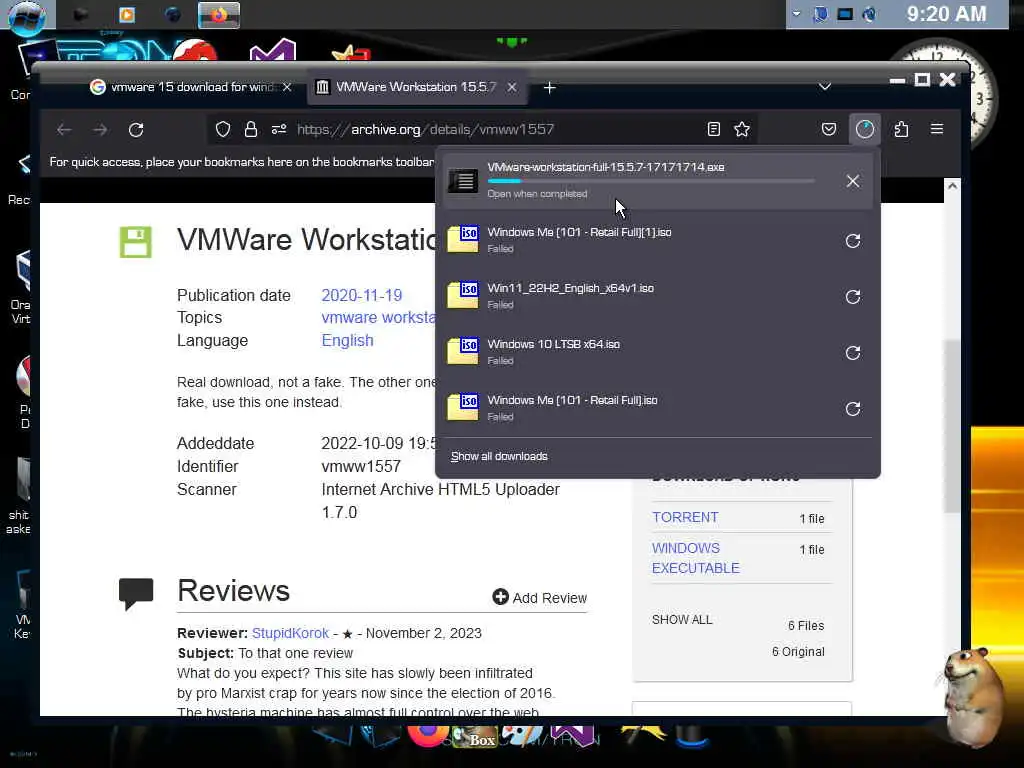Open new tab with plus button
This screenshot has height=768, width=1024.
(x=550, y=88)
